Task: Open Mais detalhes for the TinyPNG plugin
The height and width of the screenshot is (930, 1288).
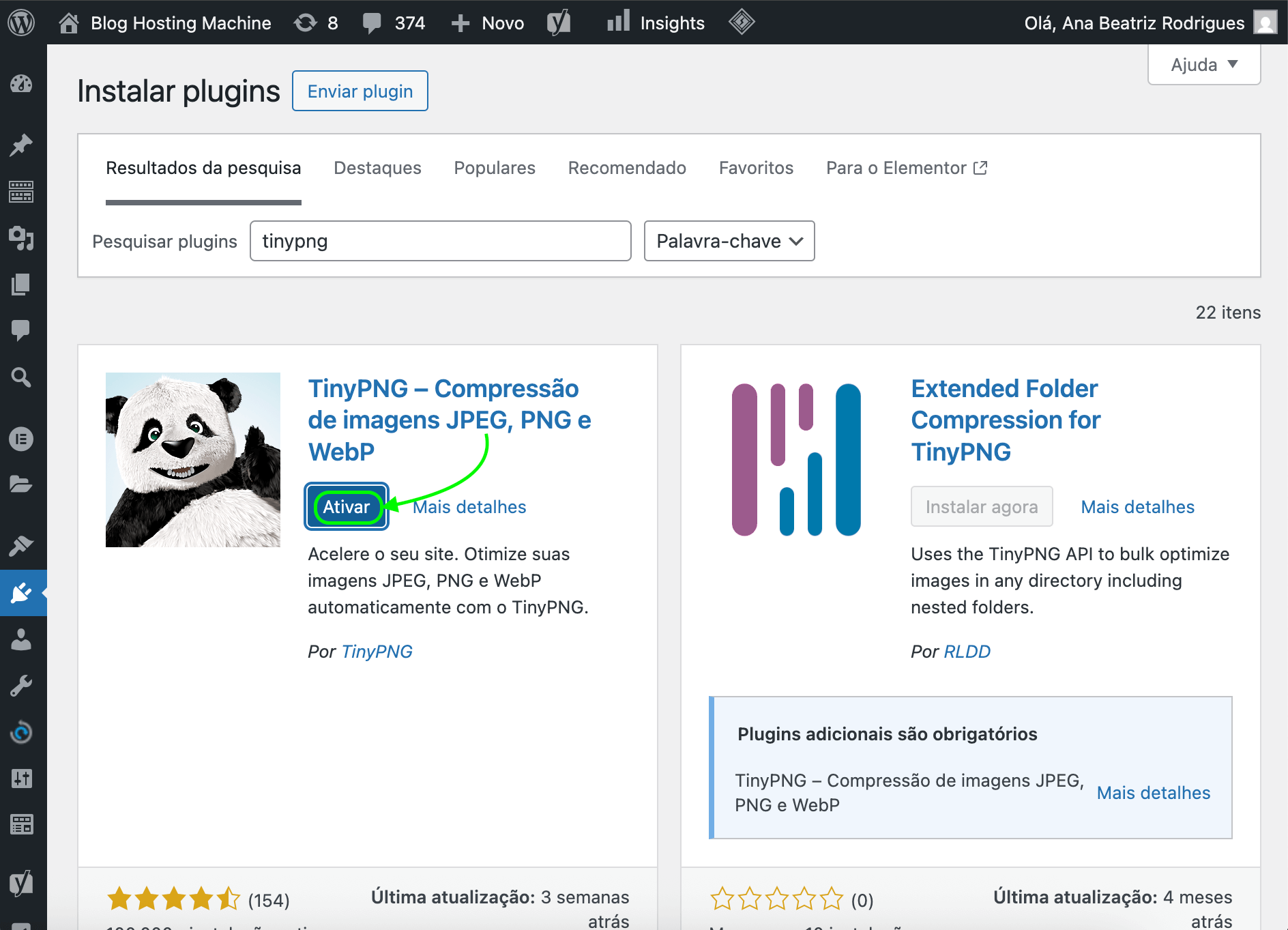Action: [469, 507]
